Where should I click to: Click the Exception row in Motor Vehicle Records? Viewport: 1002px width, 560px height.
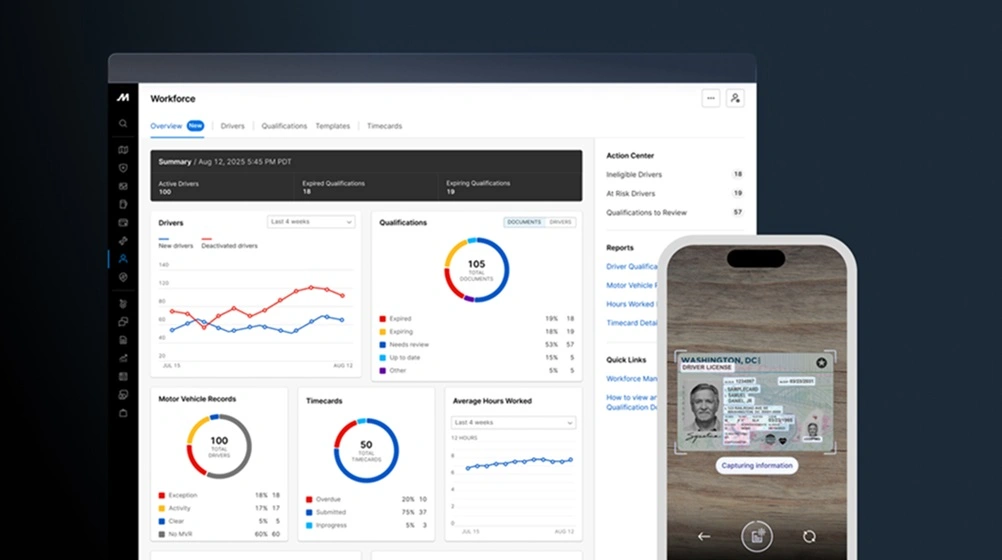coord(219,495)
